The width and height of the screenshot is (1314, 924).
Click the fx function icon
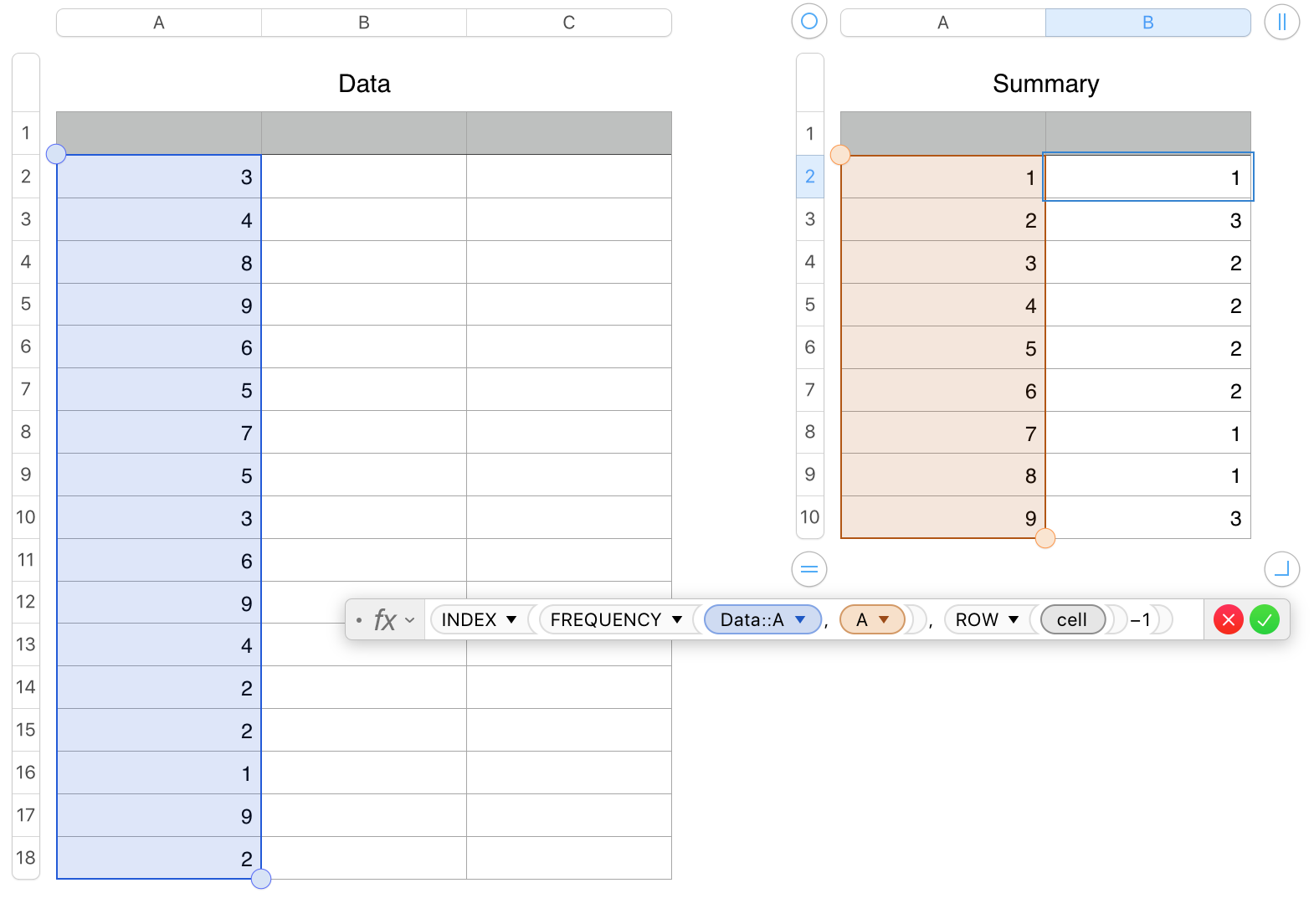[385, 620]
